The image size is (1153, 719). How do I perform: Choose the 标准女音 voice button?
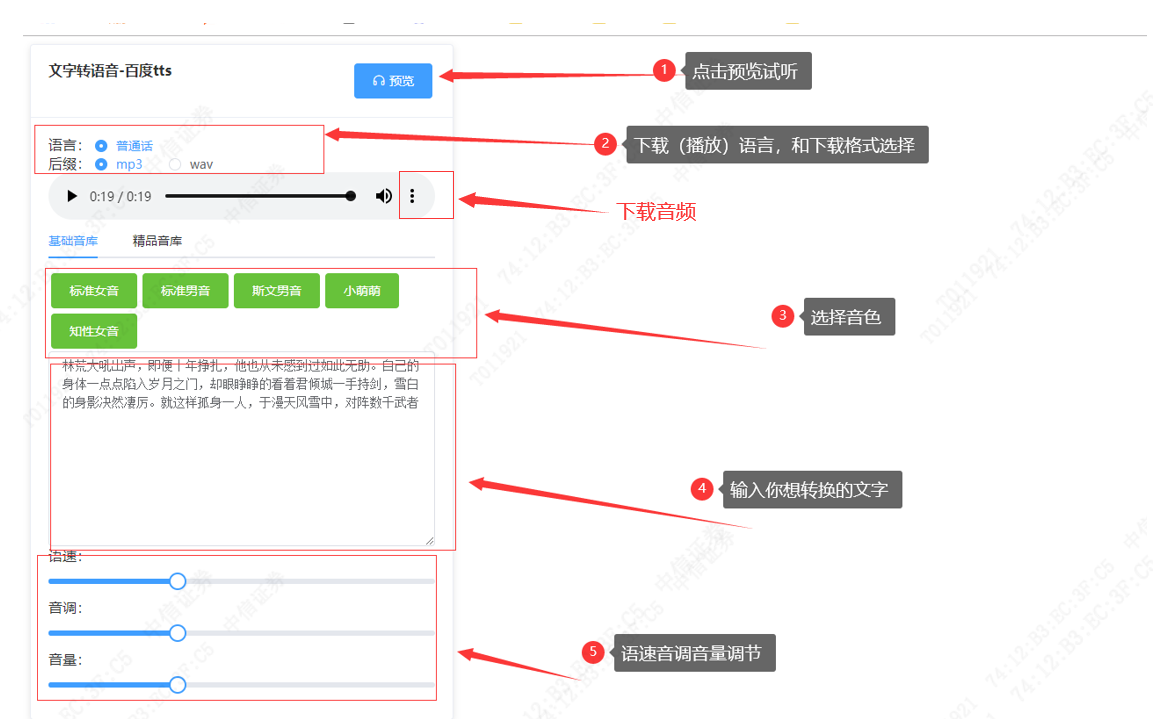(94, 290)
